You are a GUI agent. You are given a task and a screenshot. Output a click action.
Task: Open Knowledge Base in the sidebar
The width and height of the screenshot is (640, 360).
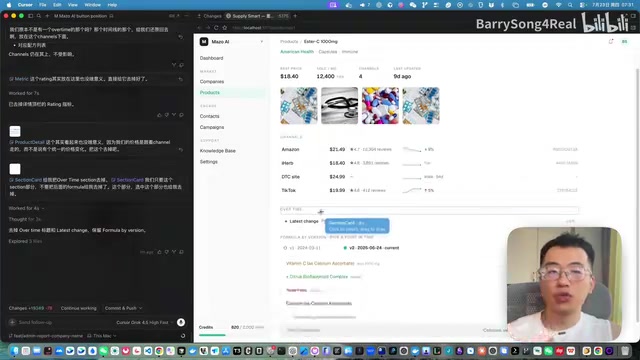click(218, 151)
